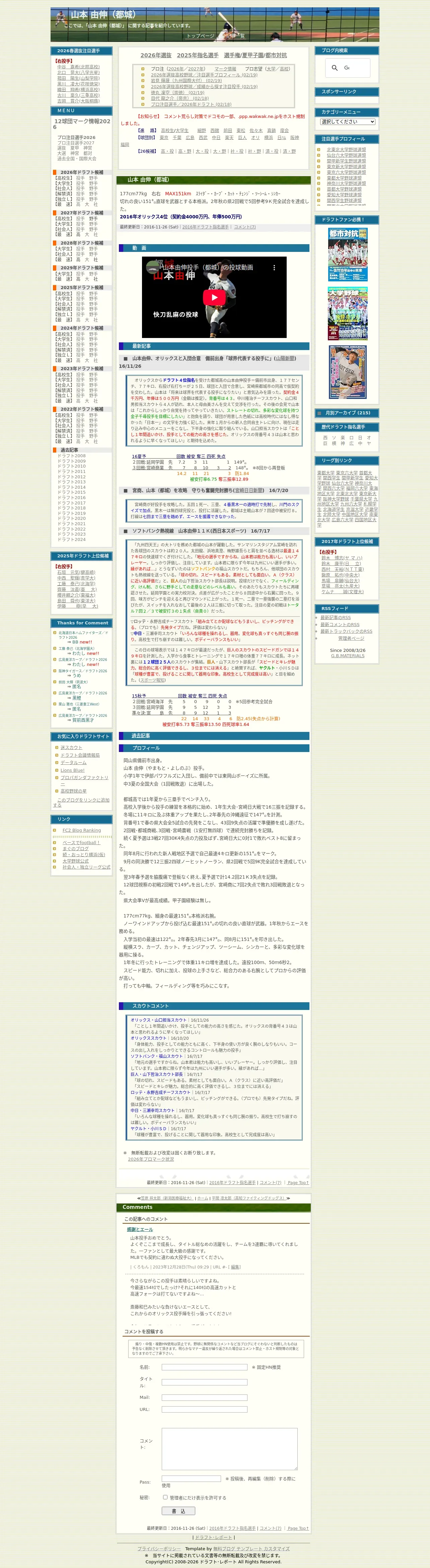Open G.B.MATERIALS credit link
Viewport: 430px width, 1568px height.
point(348,656)
